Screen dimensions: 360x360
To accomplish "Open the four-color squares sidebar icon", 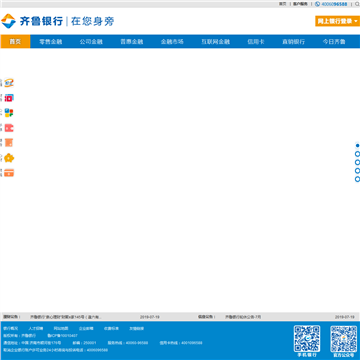I will [x=9, y=113].
